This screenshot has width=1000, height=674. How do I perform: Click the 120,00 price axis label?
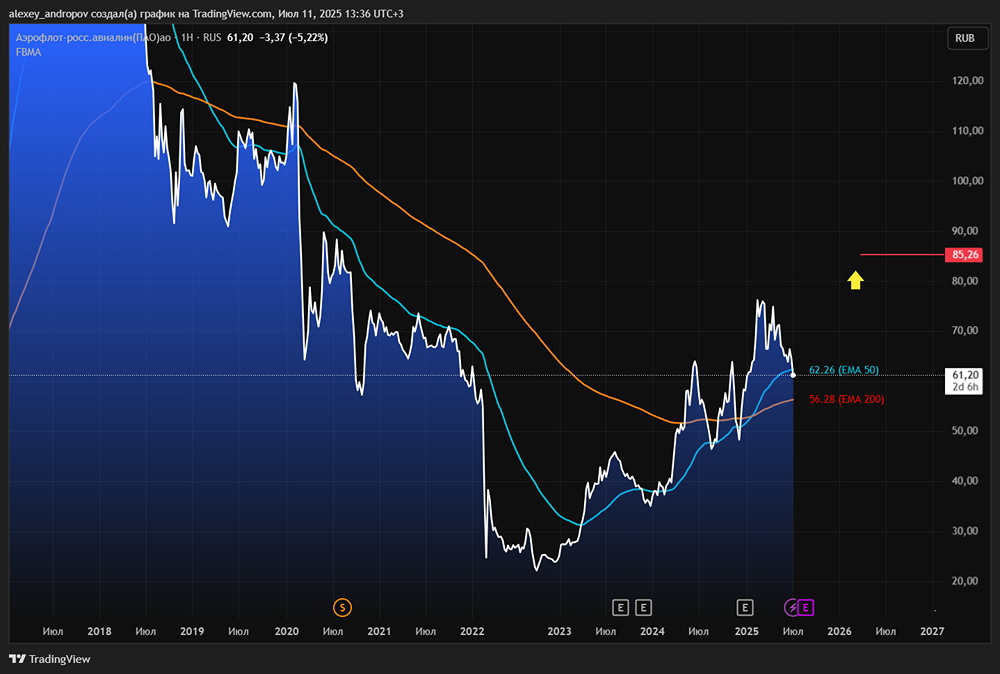pyautogui.click(x=967, y=81)
